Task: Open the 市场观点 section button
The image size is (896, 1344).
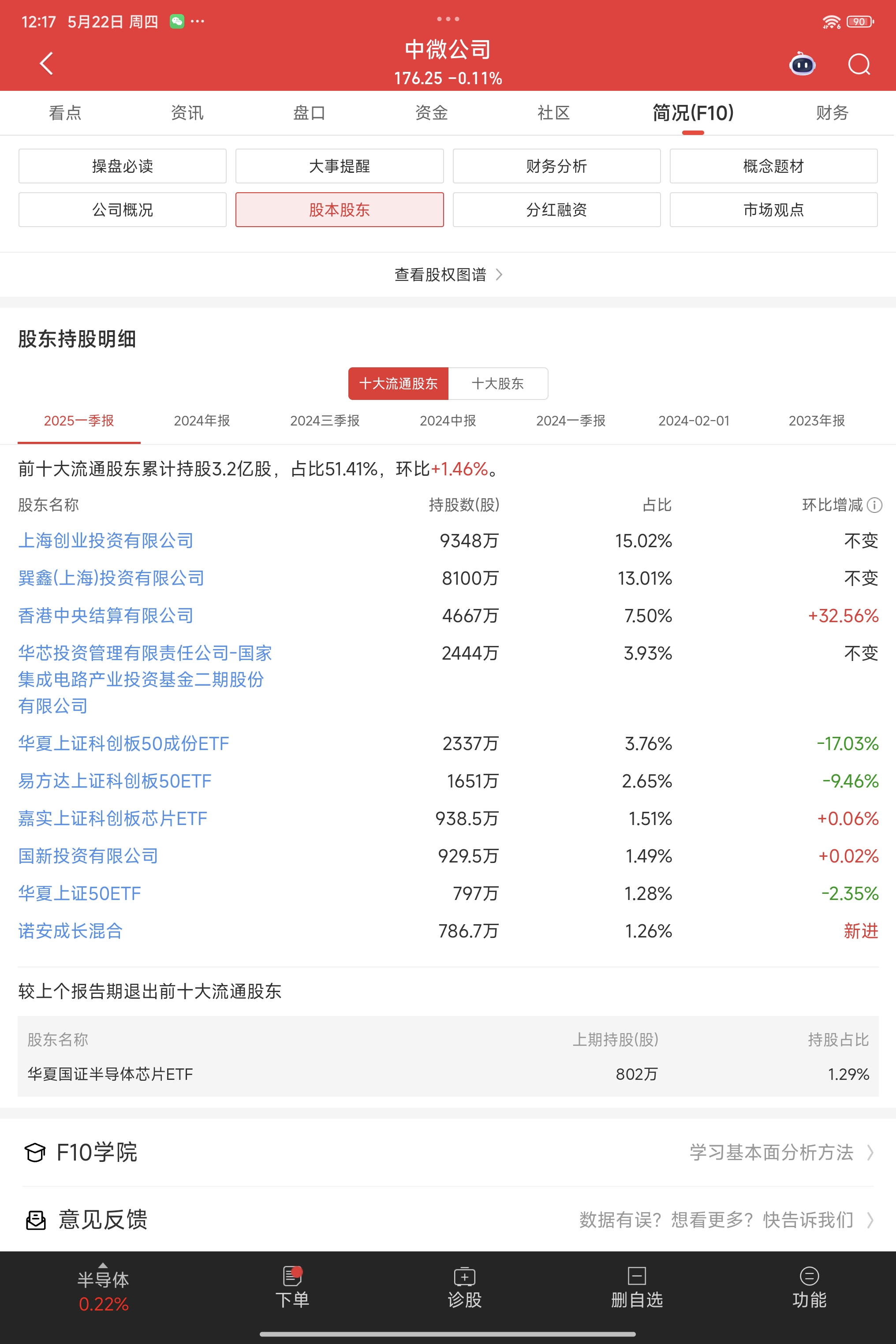Action: 774,210
